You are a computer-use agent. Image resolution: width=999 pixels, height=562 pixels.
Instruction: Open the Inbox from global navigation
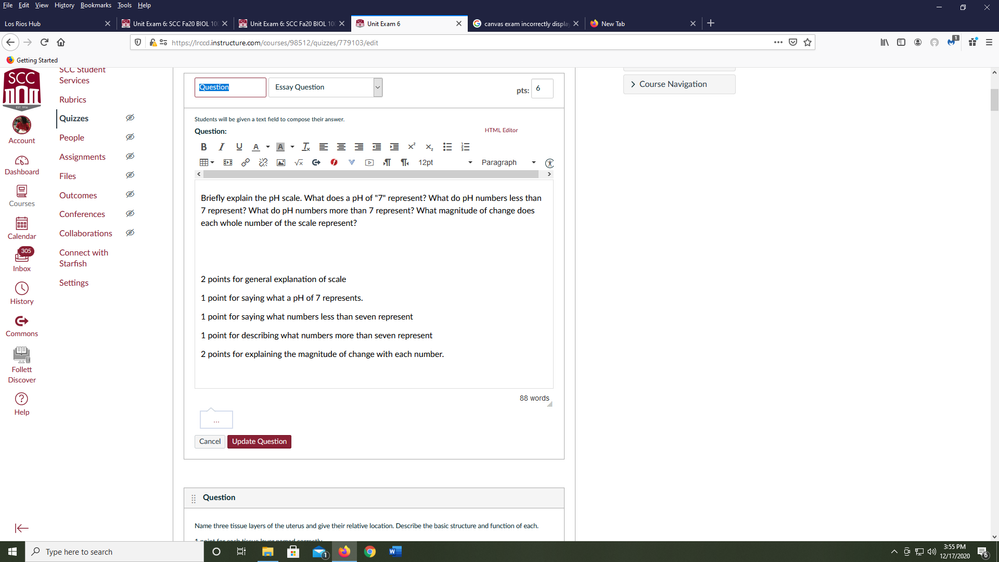point(22,260)
